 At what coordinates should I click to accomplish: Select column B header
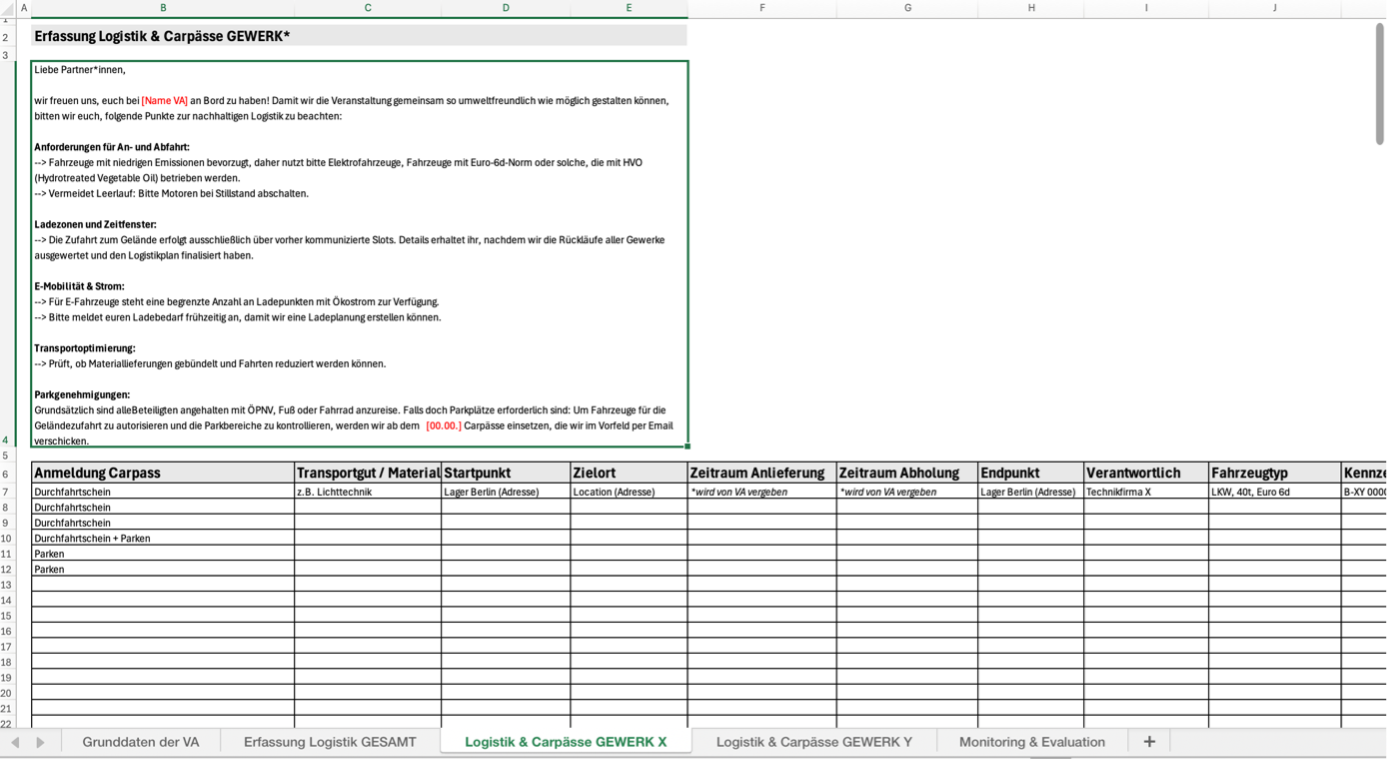tap(163, 8)
